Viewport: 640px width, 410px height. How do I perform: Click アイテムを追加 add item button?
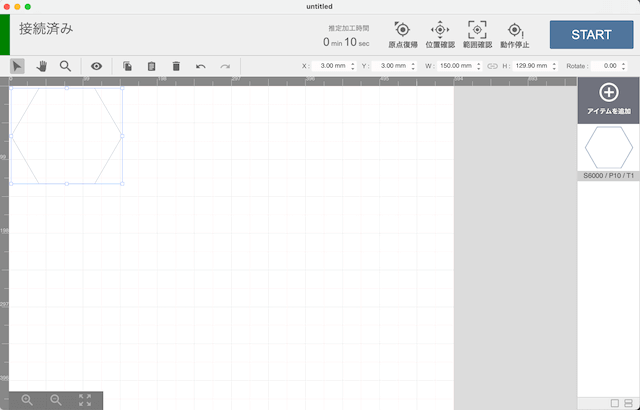[x=608, y=100]
